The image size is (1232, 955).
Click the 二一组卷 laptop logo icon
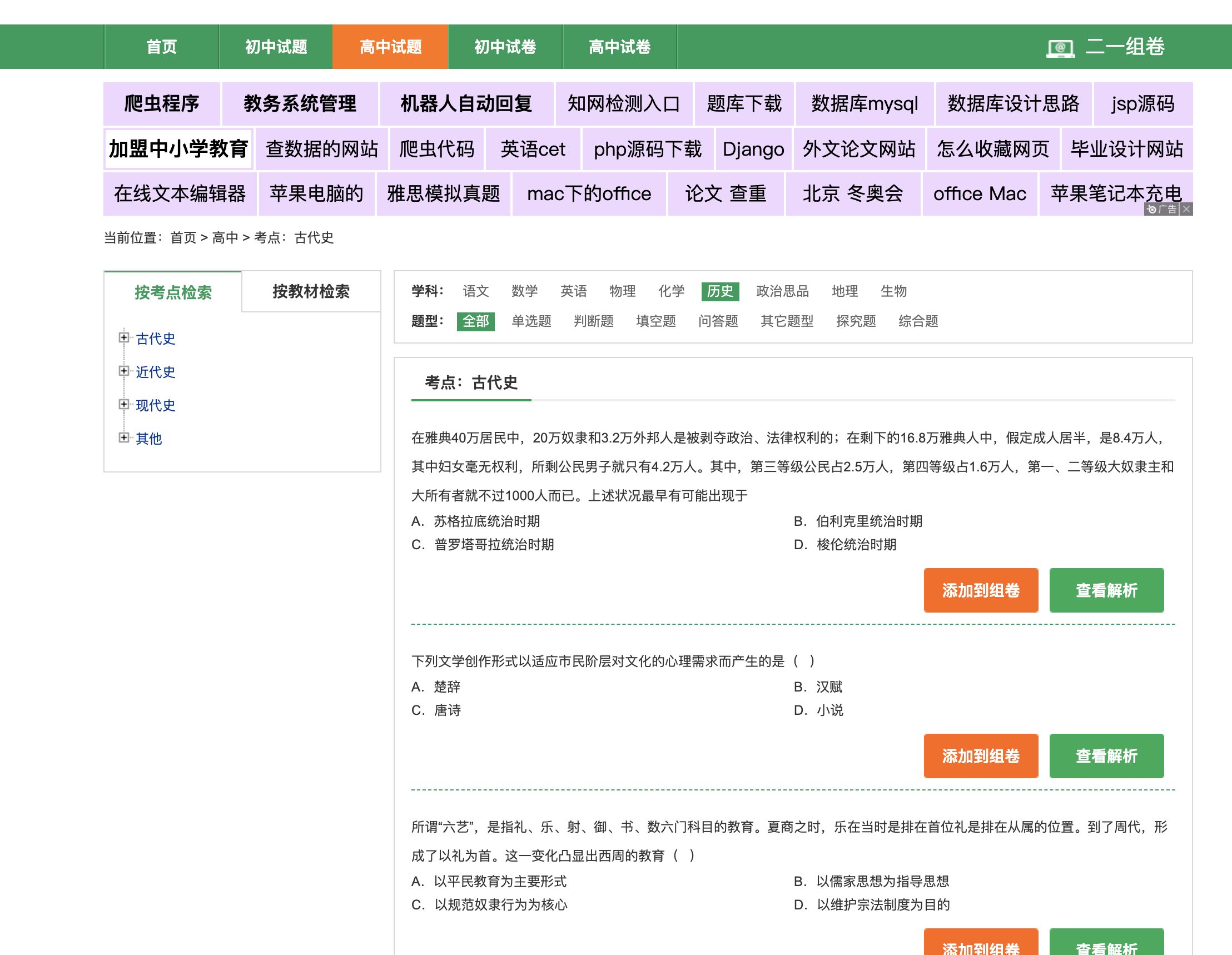[x=1060, y=48]
